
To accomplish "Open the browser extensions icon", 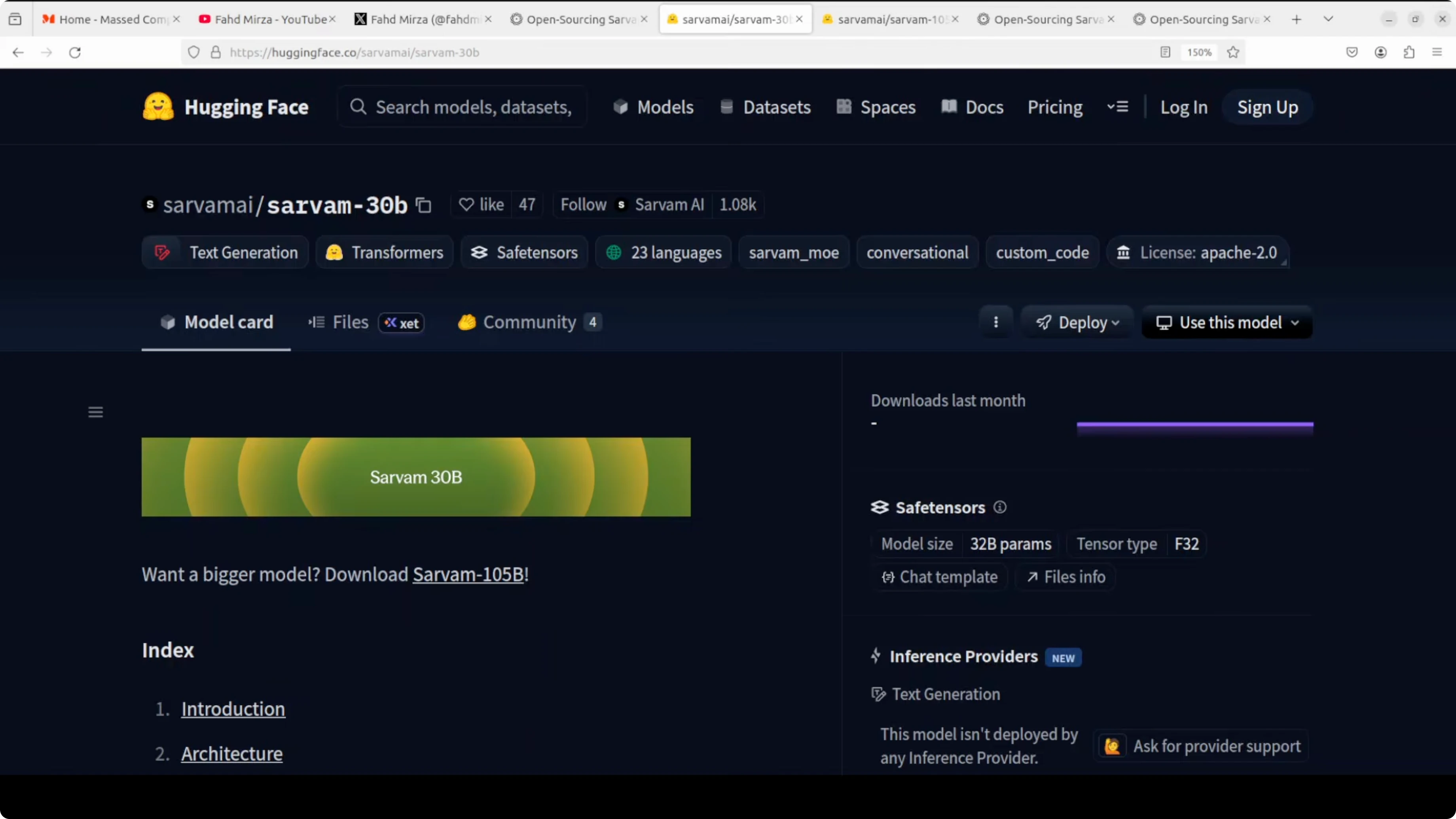I will click(1409, 52).
